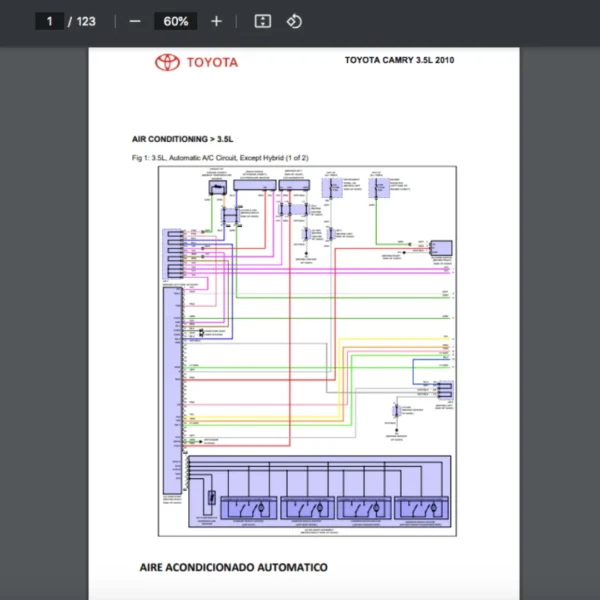Select the 60% zoom level field
The width and height of the screenshot is (600, 600).
176,21
